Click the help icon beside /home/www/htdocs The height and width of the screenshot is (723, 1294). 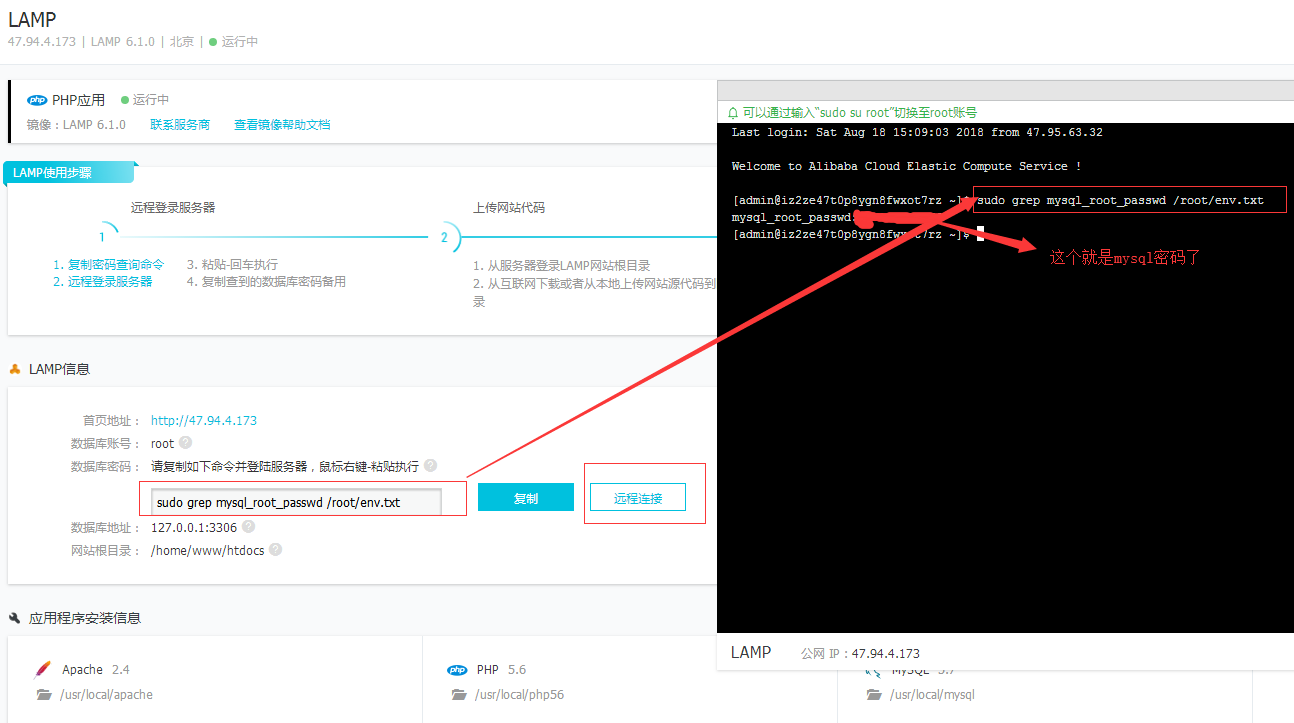click(x=275, y=549)
